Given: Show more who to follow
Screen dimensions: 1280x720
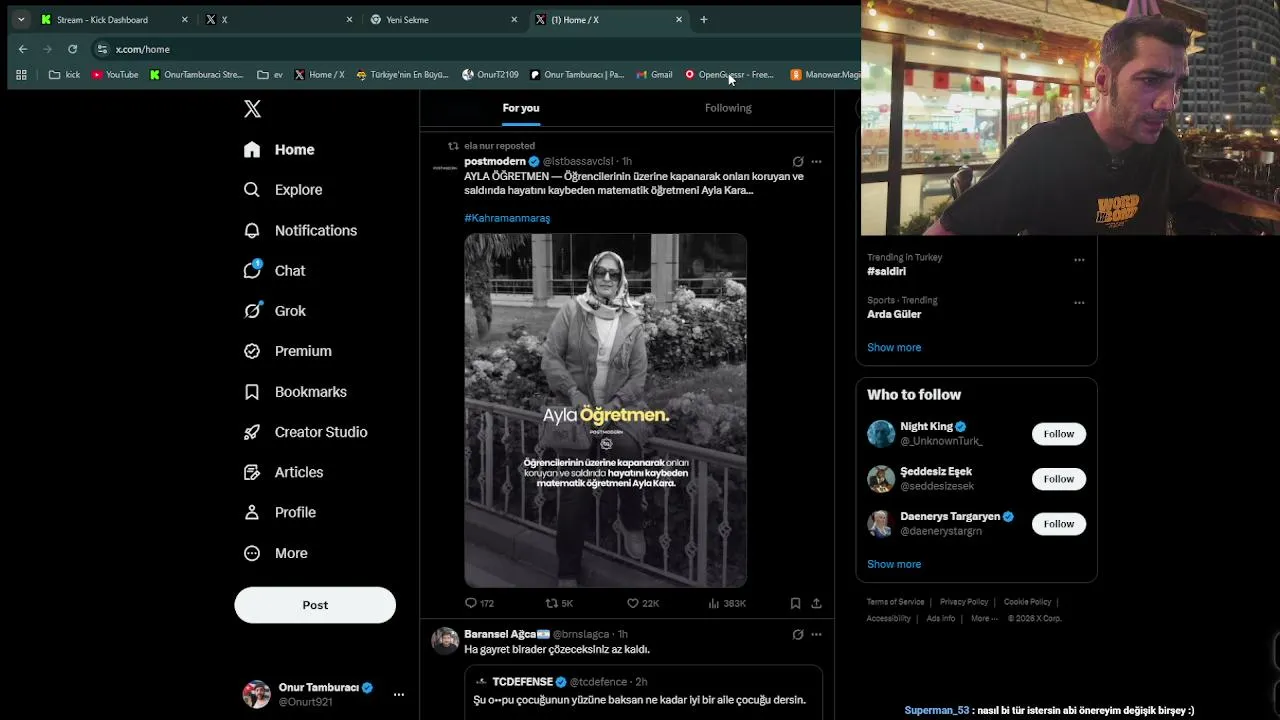Looking at the screenshot, I should pyautogui.click(x=894, y=564).
